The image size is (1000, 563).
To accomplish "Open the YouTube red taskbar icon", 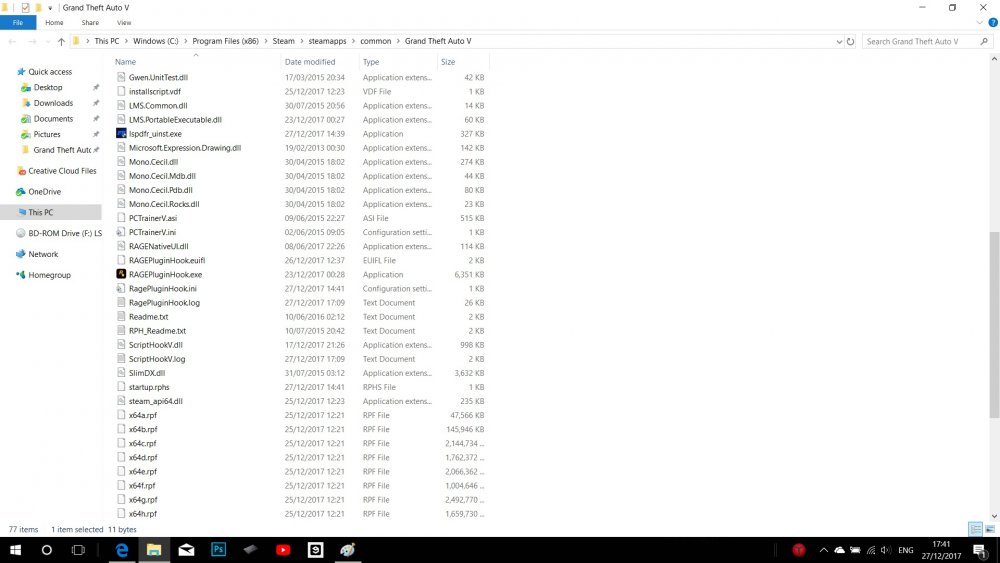I will (x=283, y=550).
